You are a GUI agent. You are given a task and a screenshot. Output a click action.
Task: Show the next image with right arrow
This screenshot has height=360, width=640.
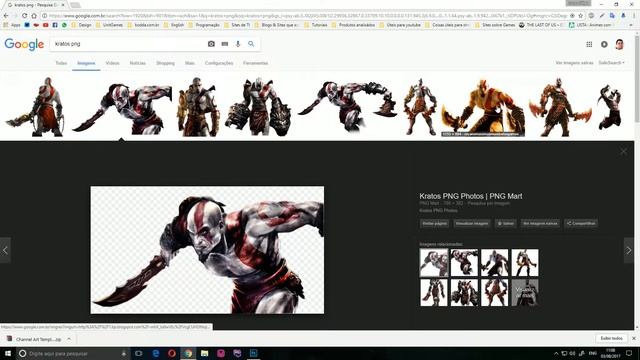pos(629,250)
